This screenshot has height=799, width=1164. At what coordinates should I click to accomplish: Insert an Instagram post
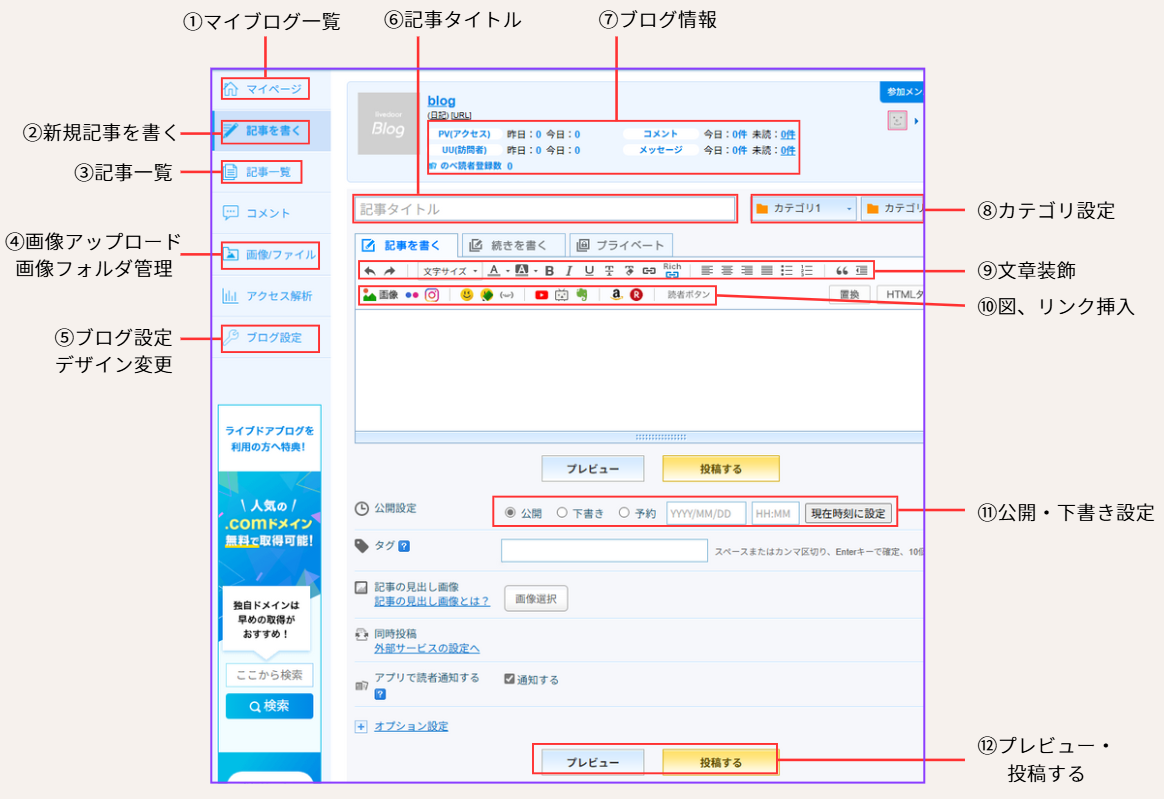pyautogui.click(x=432, y=295)
